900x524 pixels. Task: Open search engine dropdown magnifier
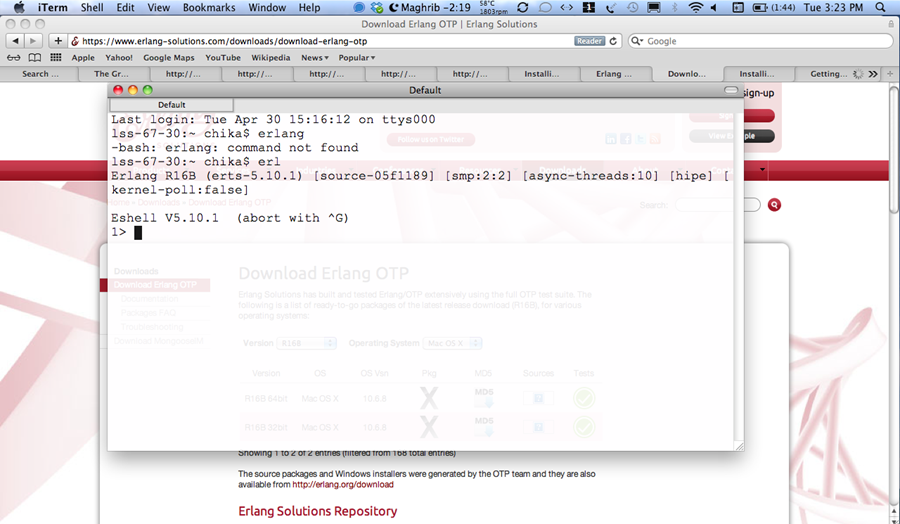click(x=637, y=41)
